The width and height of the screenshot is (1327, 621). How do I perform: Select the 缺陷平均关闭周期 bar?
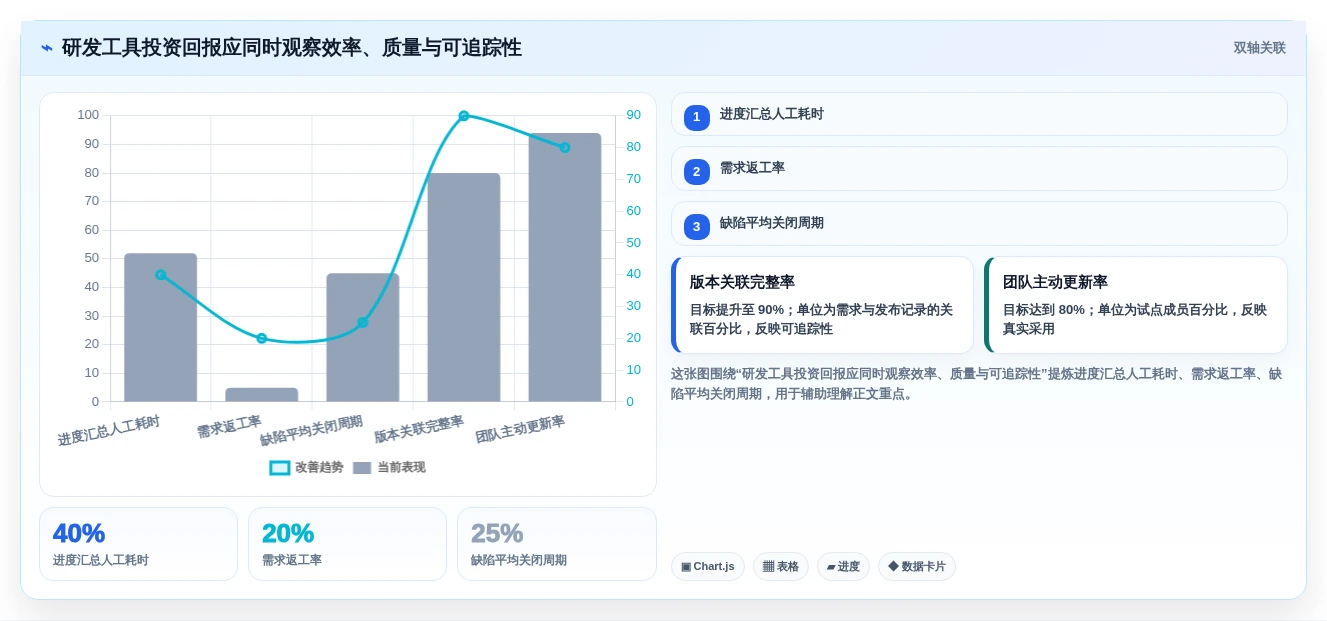point(363,337)
